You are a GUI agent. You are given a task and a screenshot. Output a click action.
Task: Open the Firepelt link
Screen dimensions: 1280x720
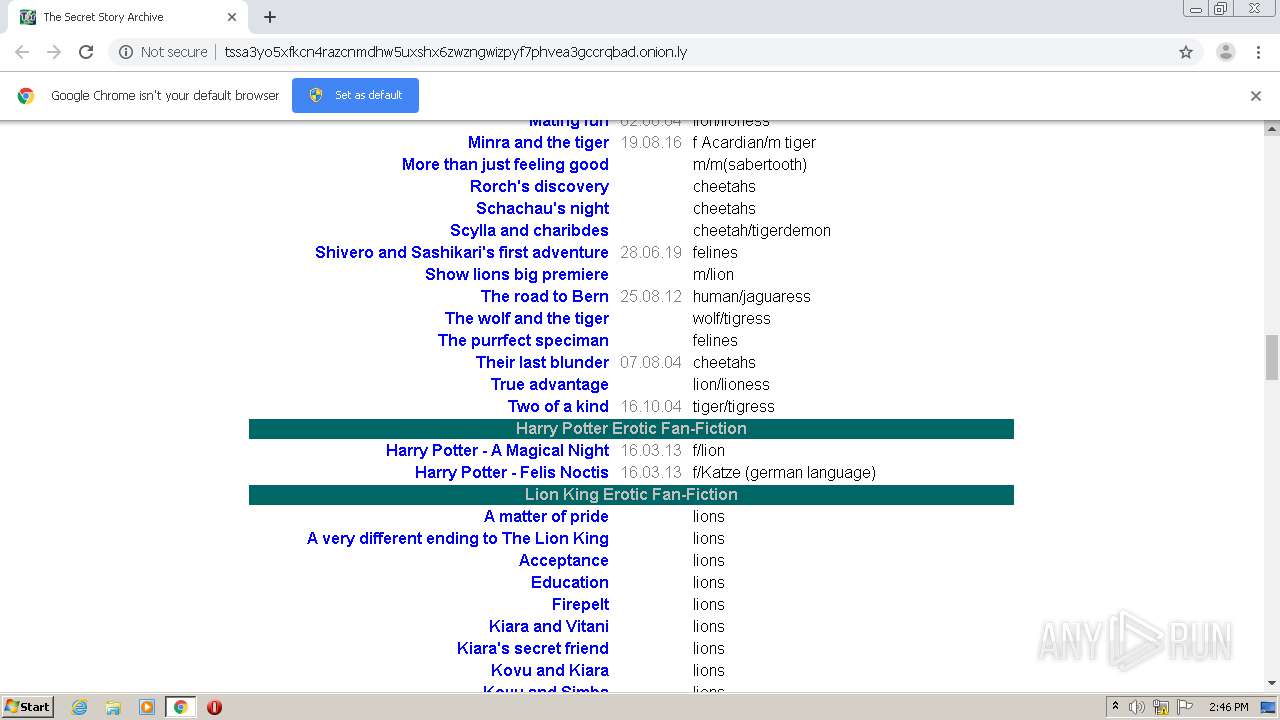tap(580, 604)
